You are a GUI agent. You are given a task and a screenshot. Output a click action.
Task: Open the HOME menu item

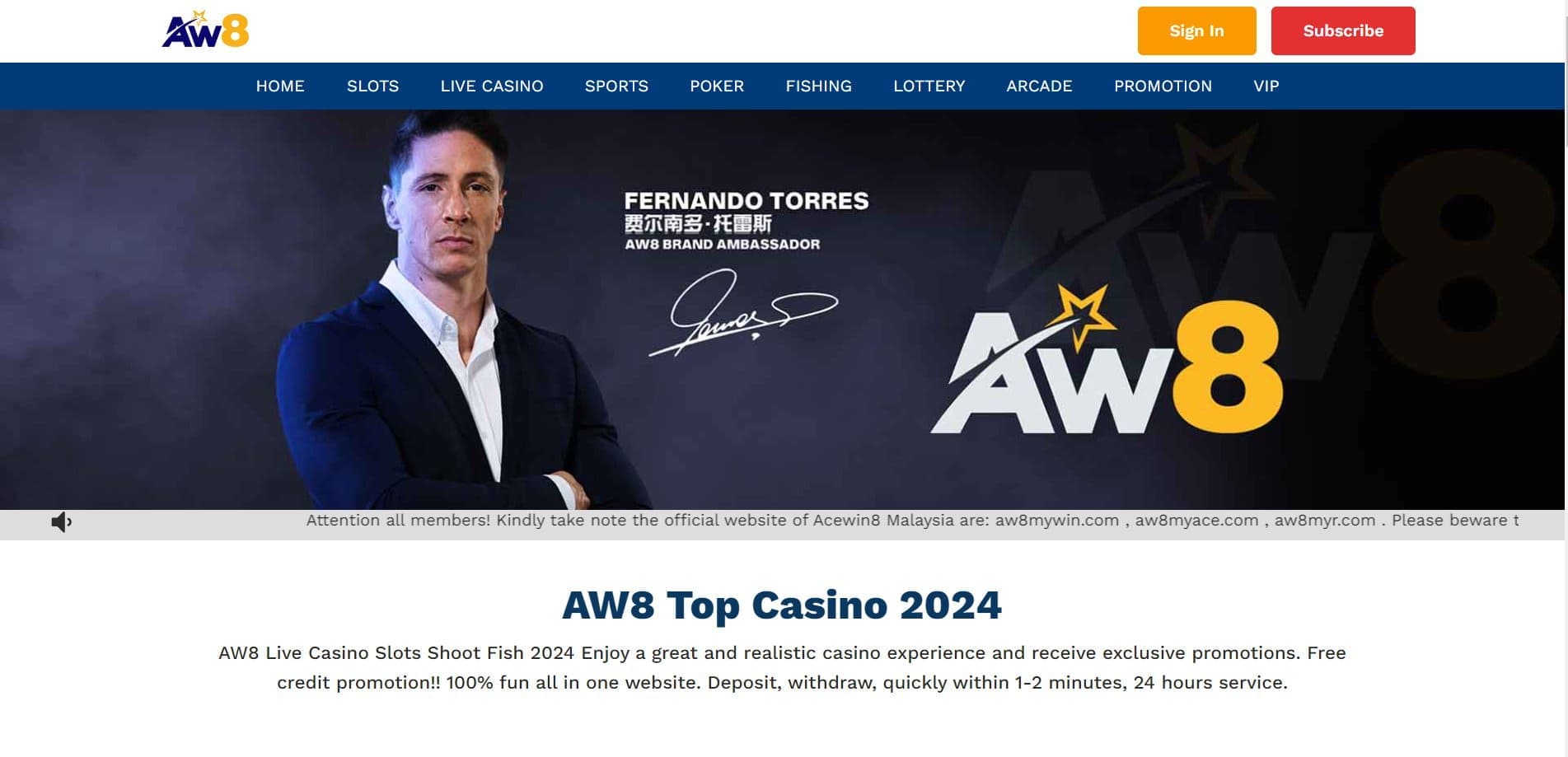280,86
